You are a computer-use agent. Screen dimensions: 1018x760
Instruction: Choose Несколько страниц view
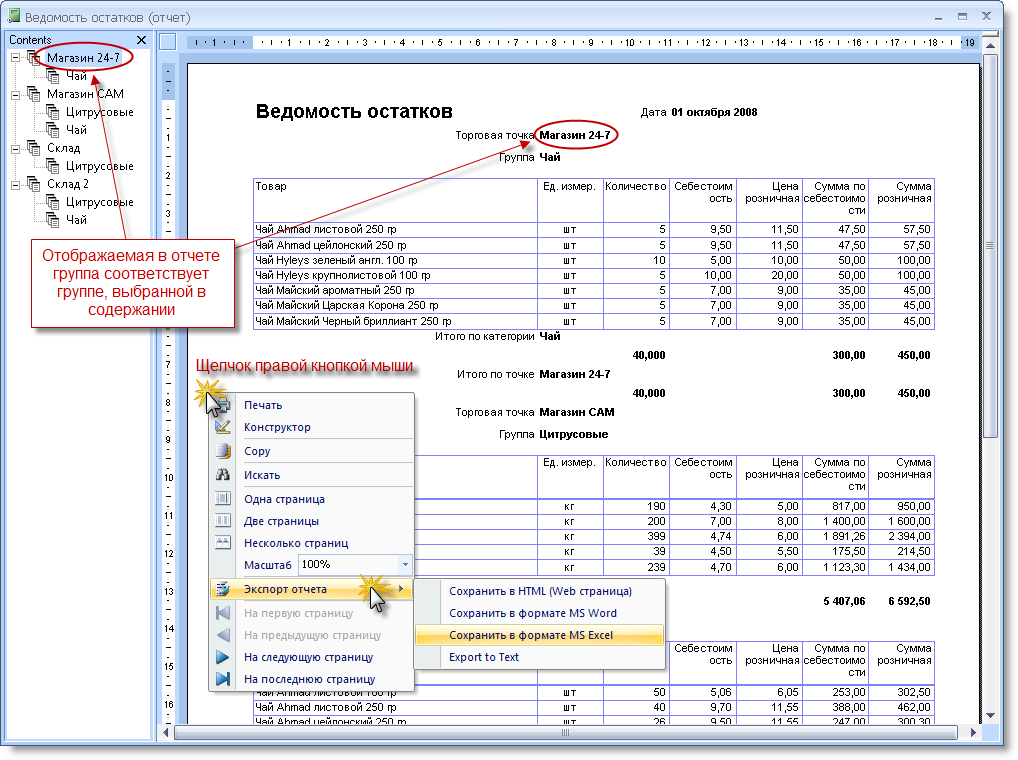click(296, 543)
